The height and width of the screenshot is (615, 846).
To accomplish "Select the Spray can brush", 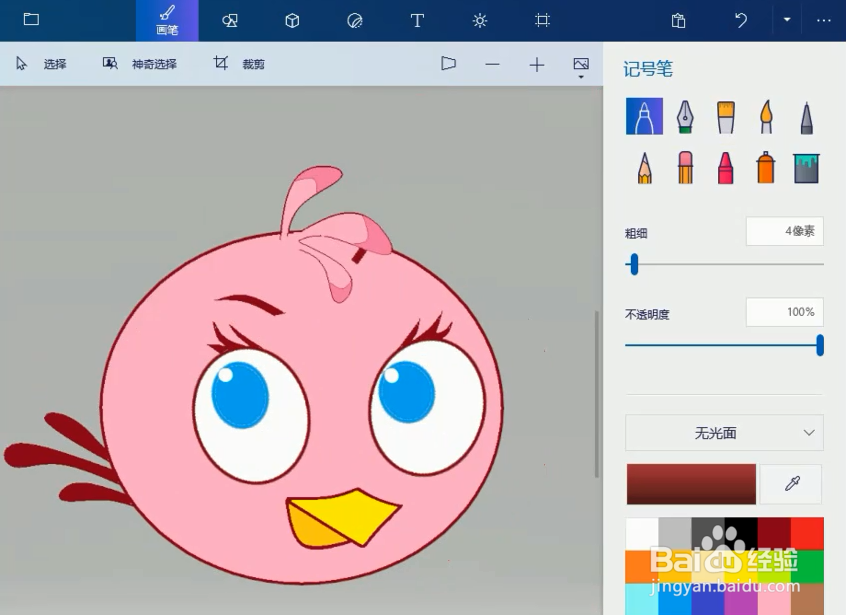I will point(766,168).
